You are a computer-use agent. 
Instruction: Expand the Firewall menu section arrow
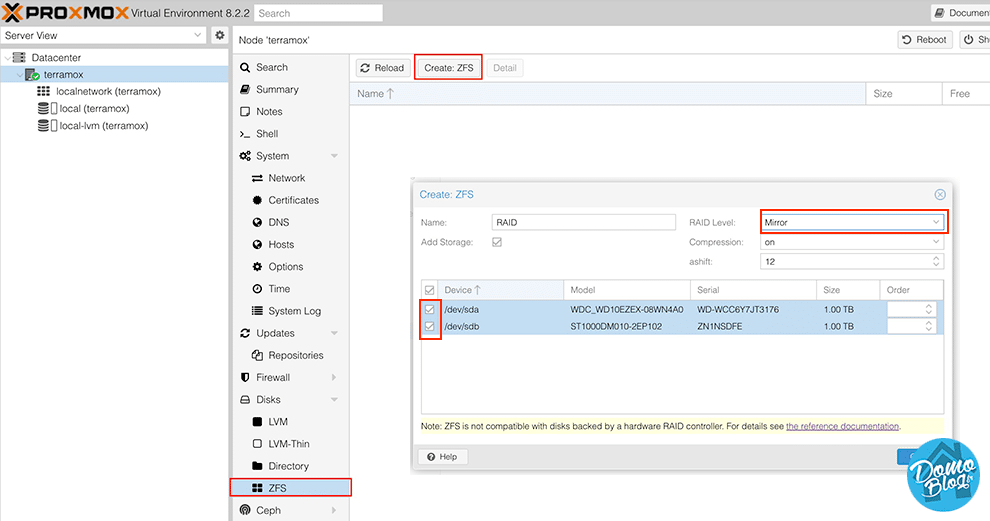coord(334,377)
